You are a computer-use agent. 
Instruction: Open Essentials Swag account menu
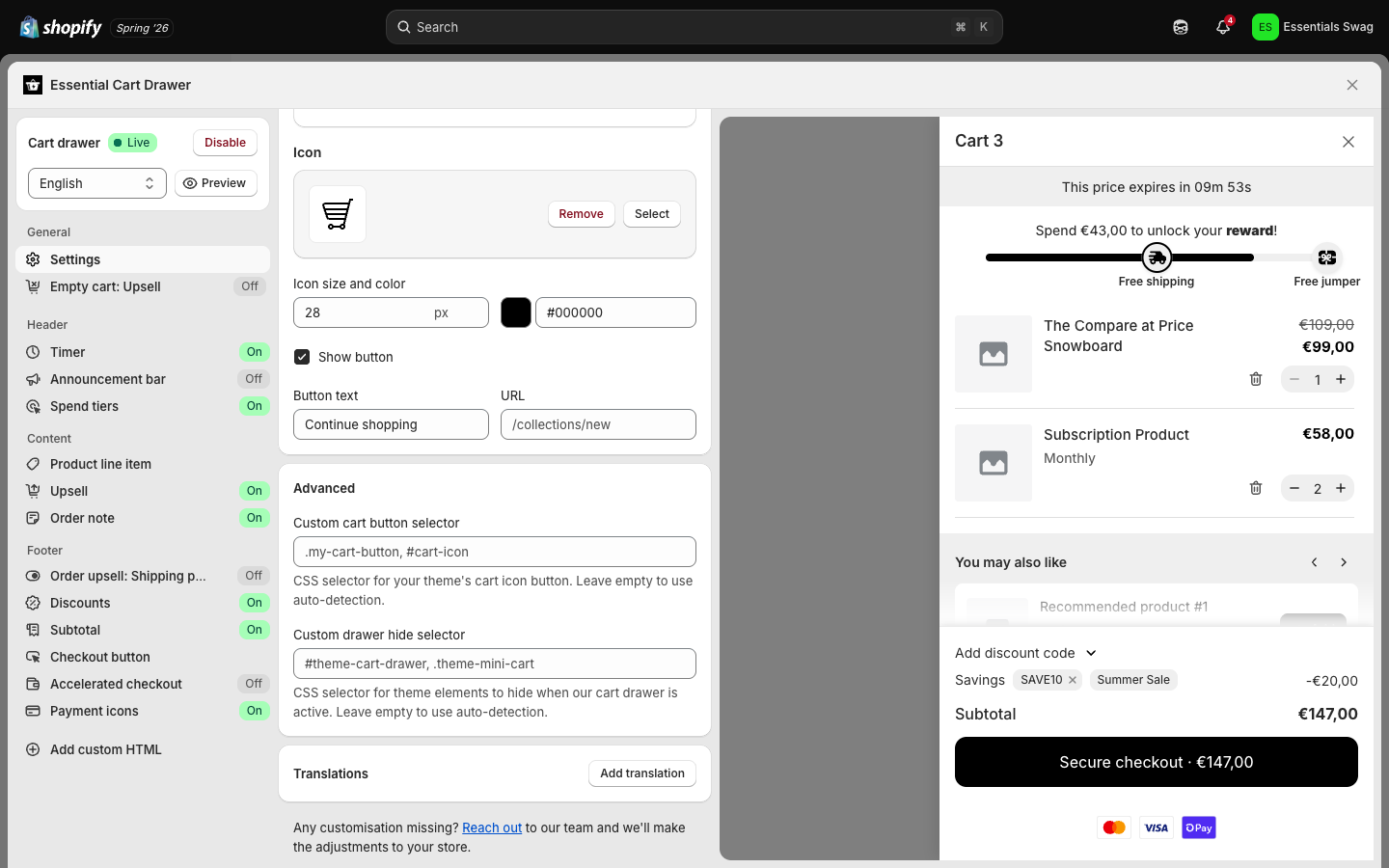tap(1313, 27)
